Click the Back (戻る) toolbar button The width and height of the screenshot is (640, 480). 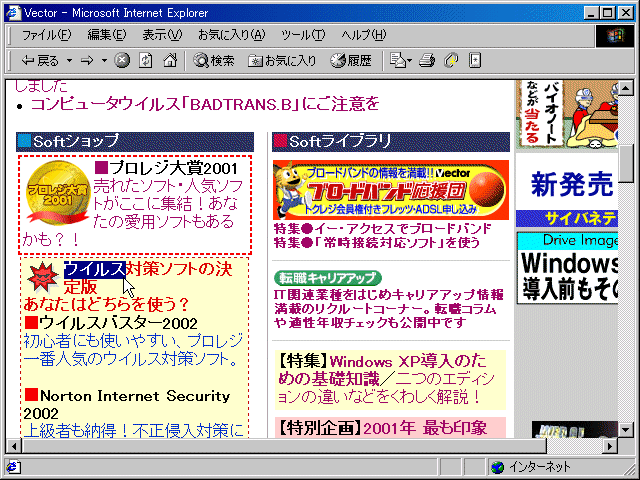(x=40, y=61)
